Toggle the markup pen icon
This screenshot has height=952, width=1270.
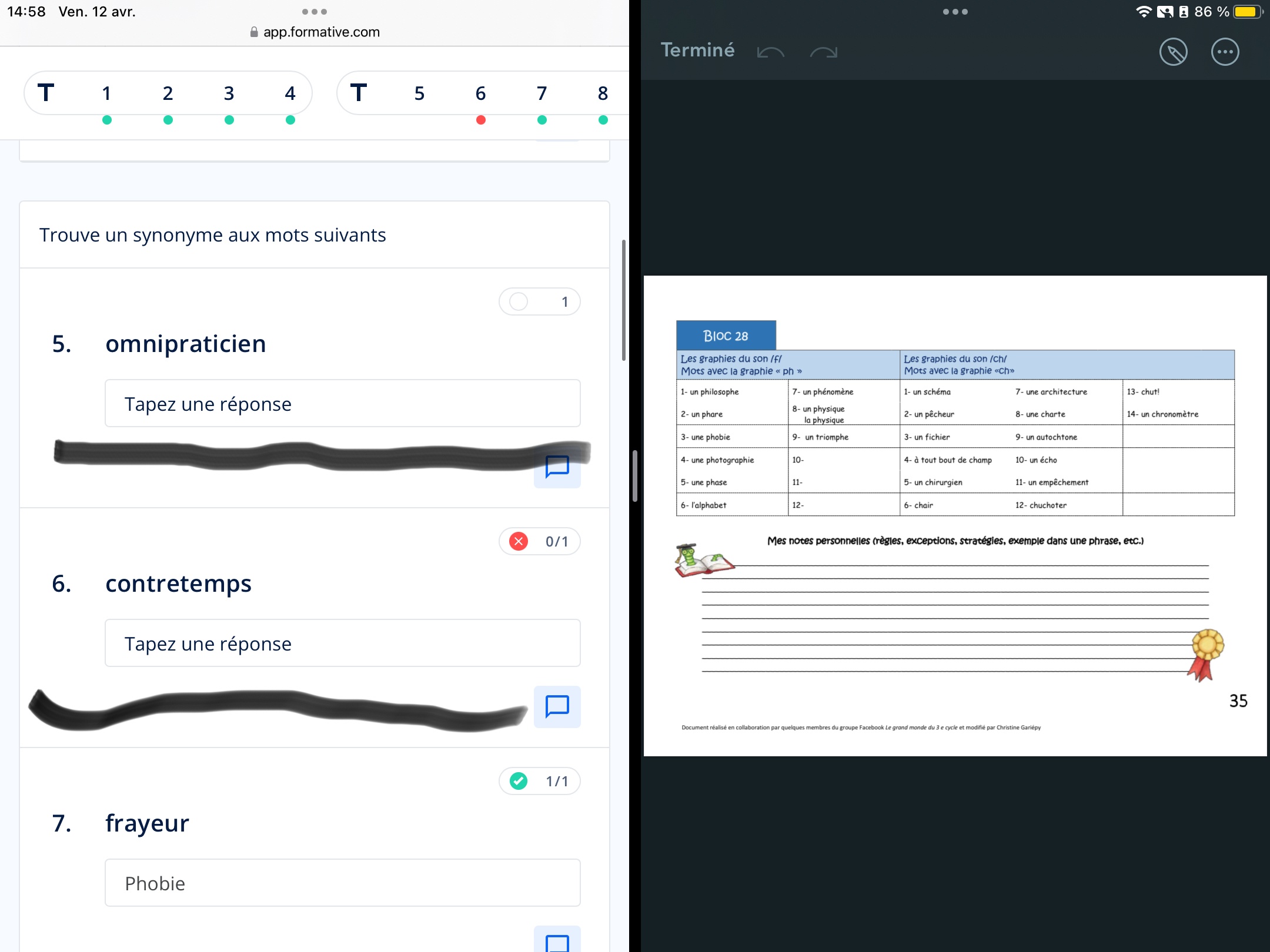point(1173,52)
